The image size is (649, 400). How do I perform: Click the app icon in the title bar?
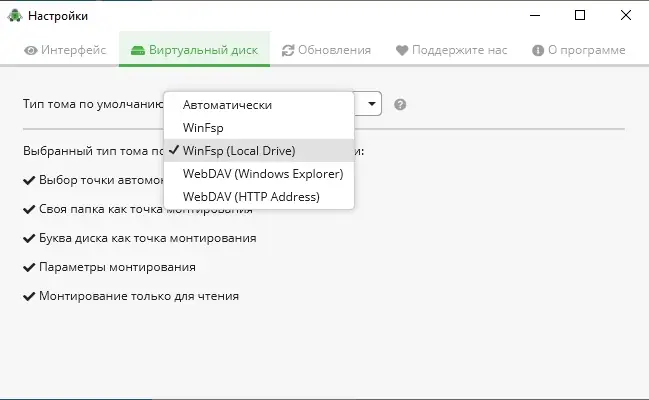[14, 15]
